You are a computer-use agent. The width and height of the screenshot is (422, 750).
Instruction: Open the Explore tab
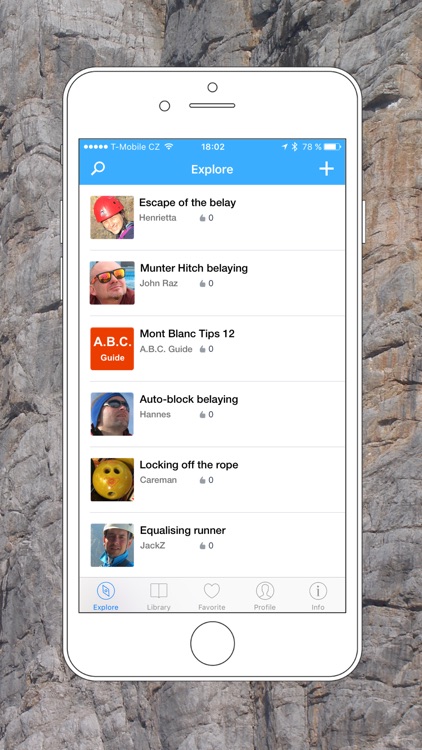(x=106, y=596)
